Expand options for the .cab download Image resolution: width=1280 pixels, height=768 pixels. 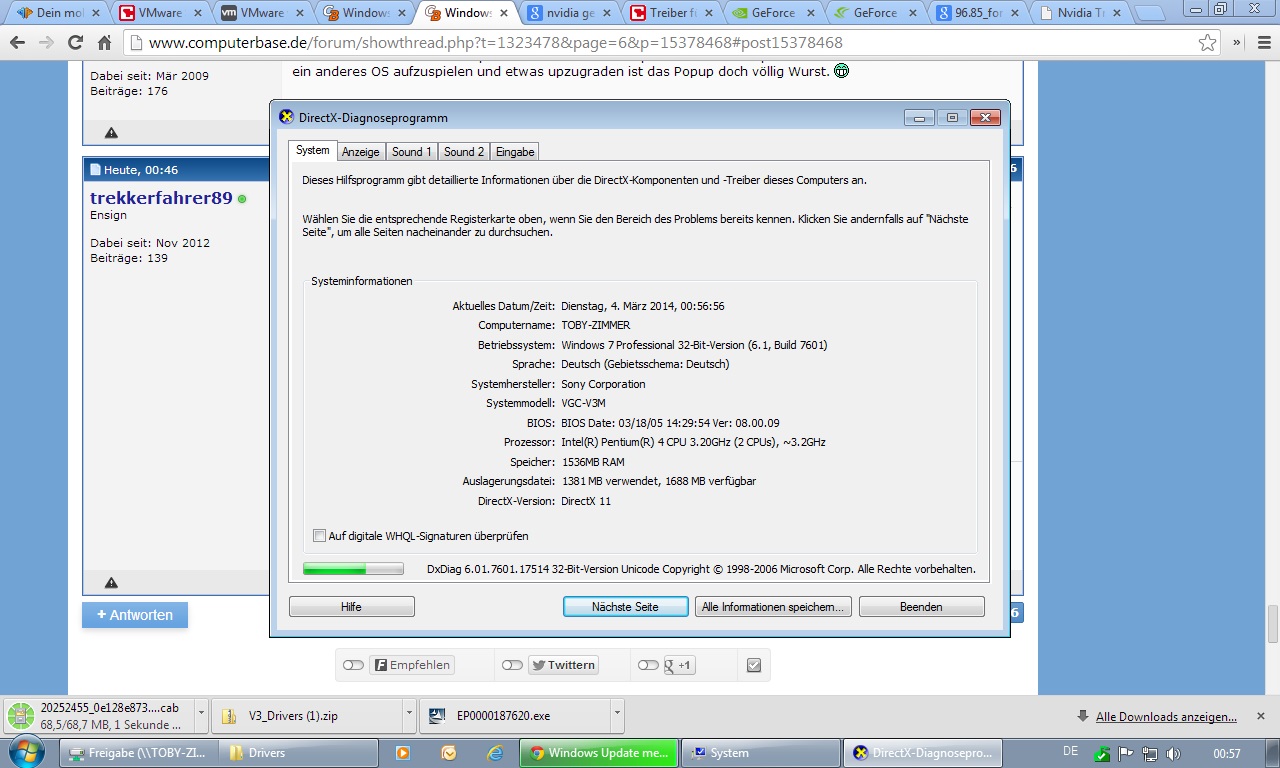tap(201, 716)
